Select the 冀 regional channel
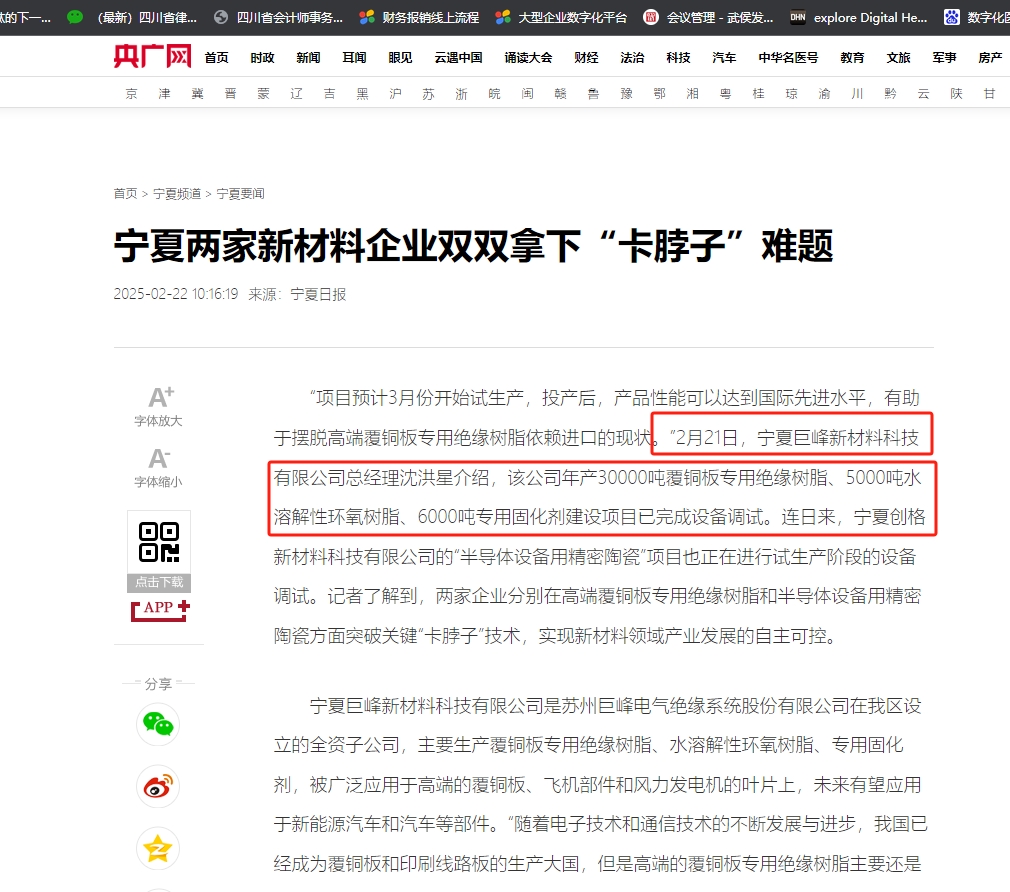The image size is (1010, 892). (x=197, y=93)
